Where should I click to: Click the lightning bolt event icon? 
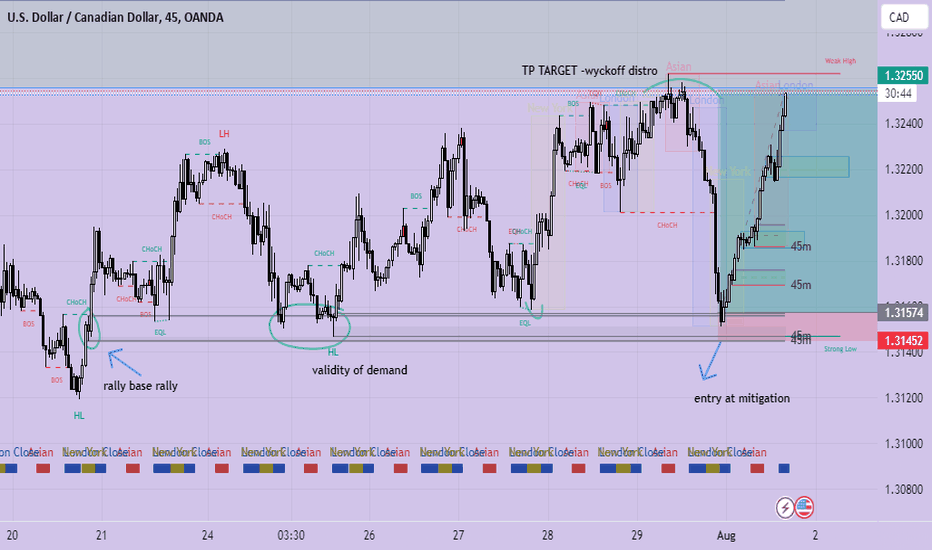point(785,508)
